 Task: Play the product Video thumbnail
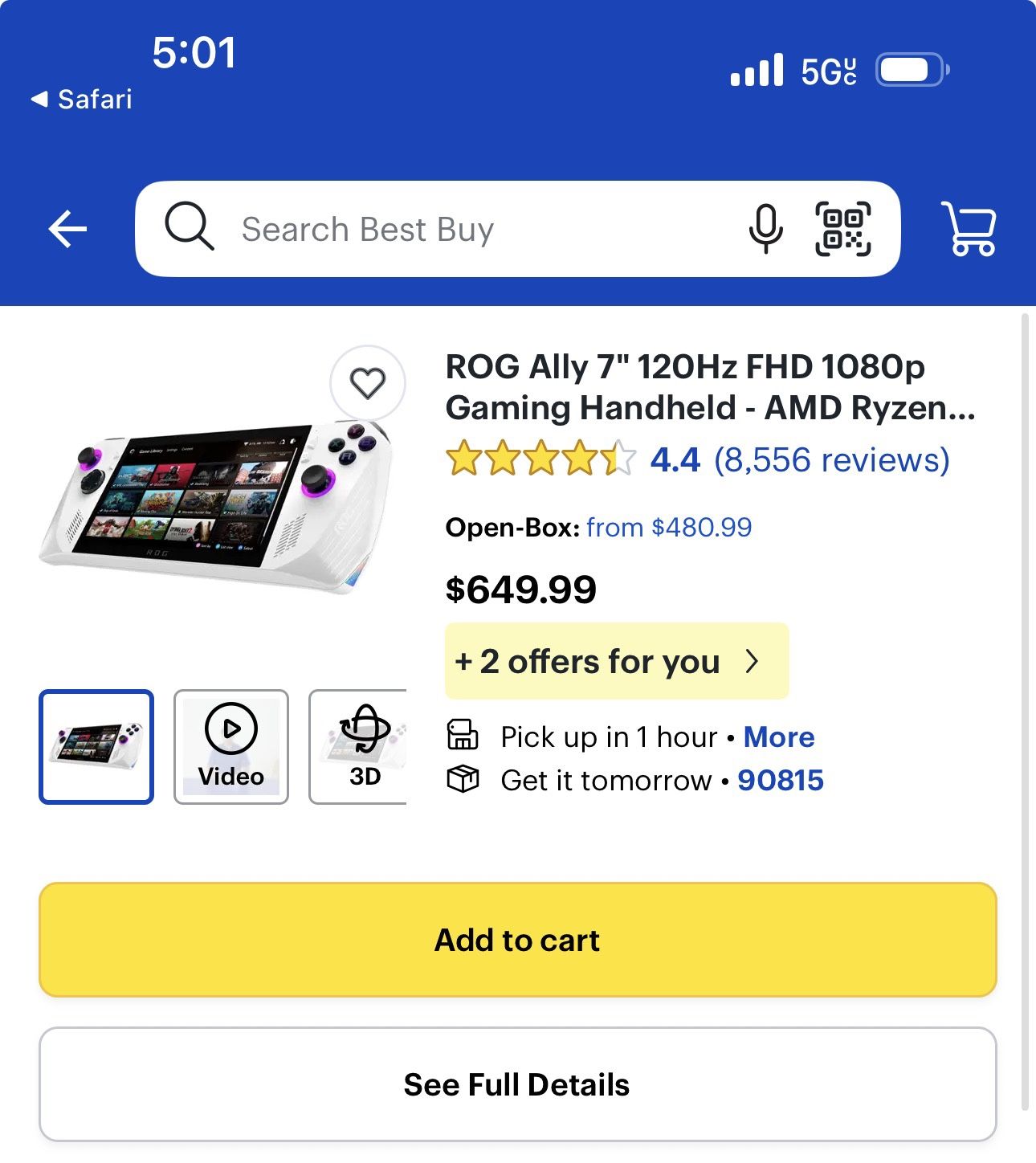[231, 746]
